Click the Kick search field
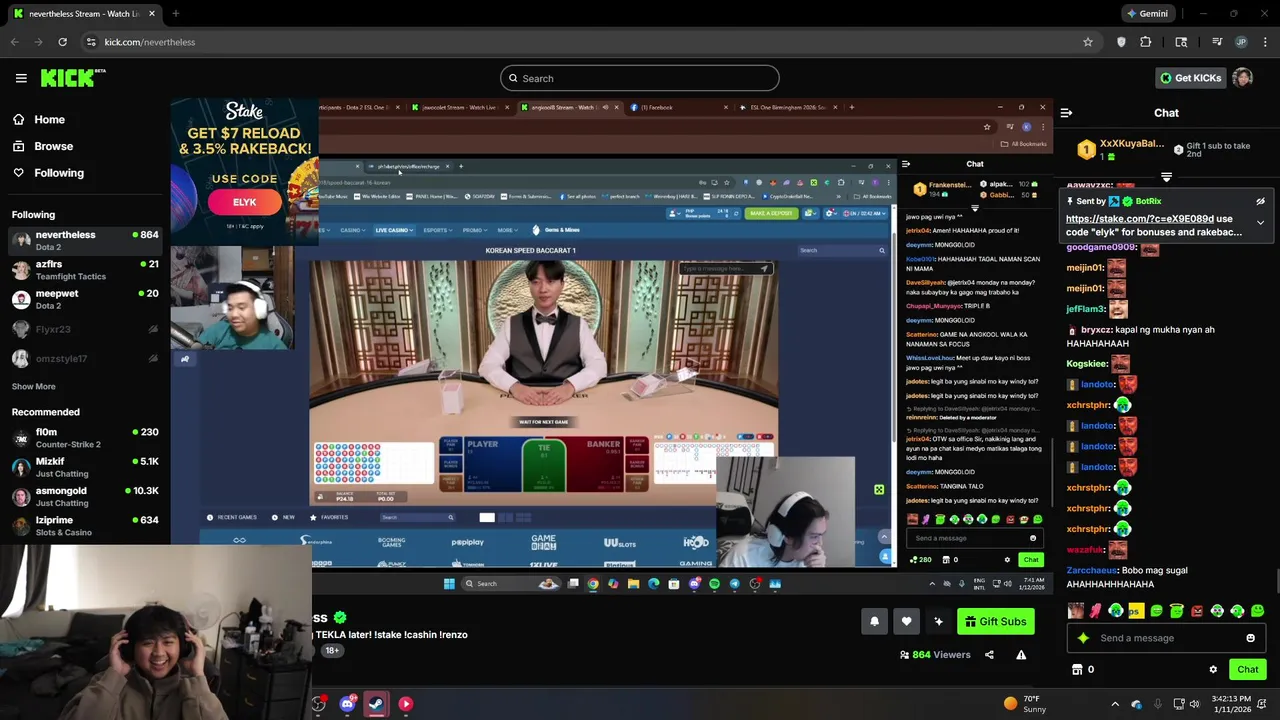 coord(640,78)
